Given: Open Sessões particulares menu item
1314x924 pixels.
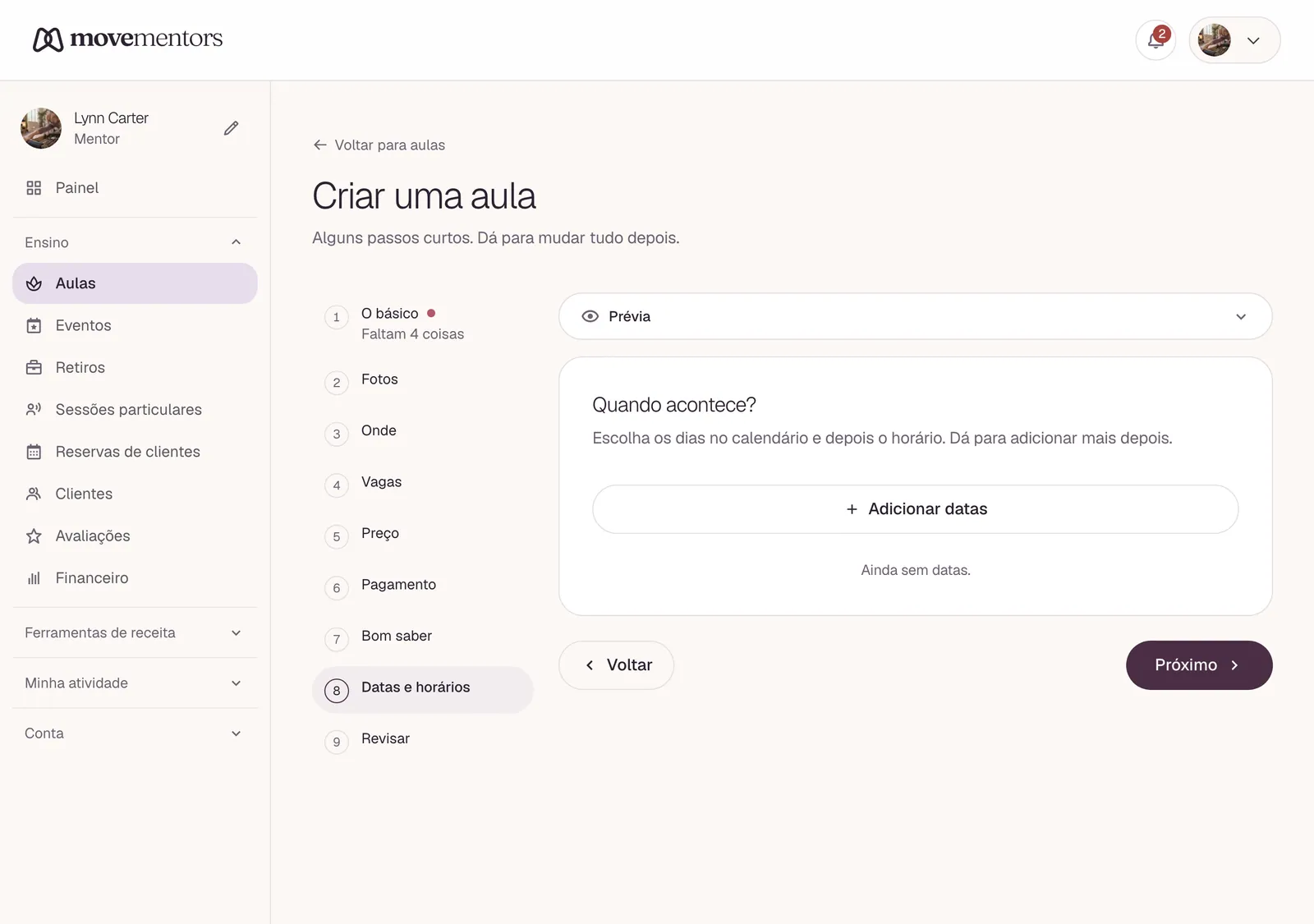Looking at the screenshot, I should point(135,409).
